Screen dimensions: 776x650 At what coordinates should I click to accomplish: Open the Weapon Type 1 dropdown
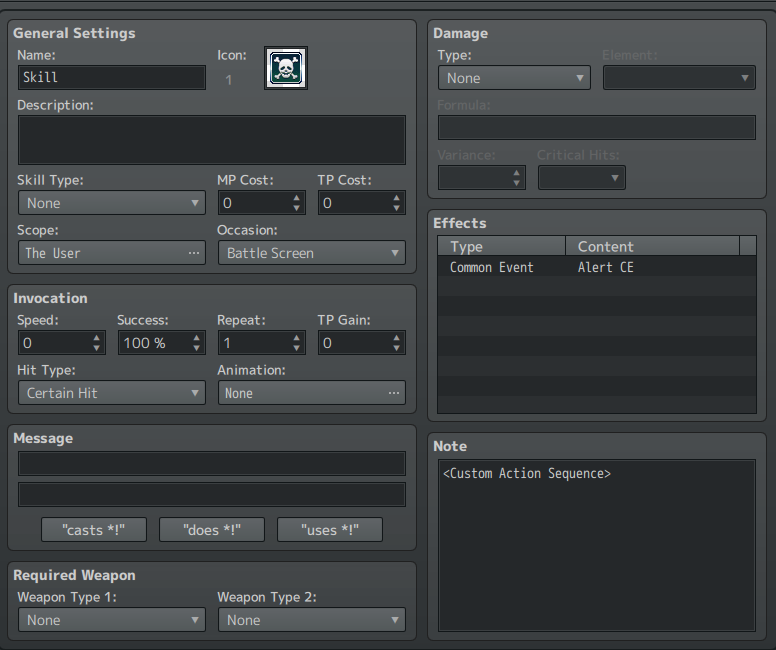click(x=112, y=620)
